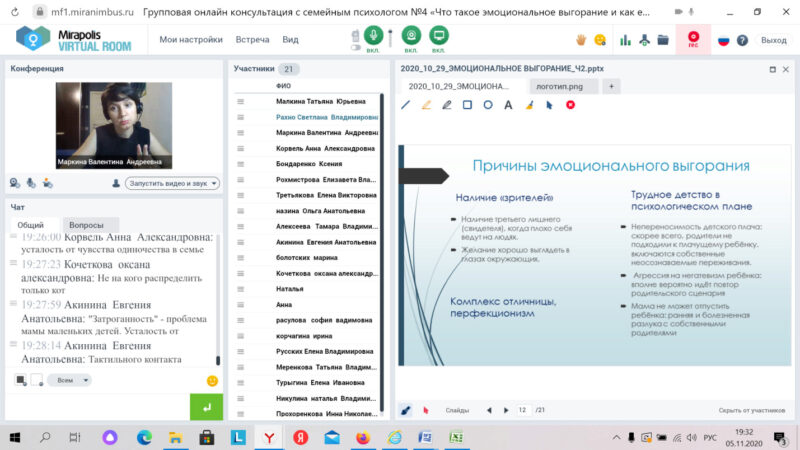Open the Вид menu

point(290,39)
